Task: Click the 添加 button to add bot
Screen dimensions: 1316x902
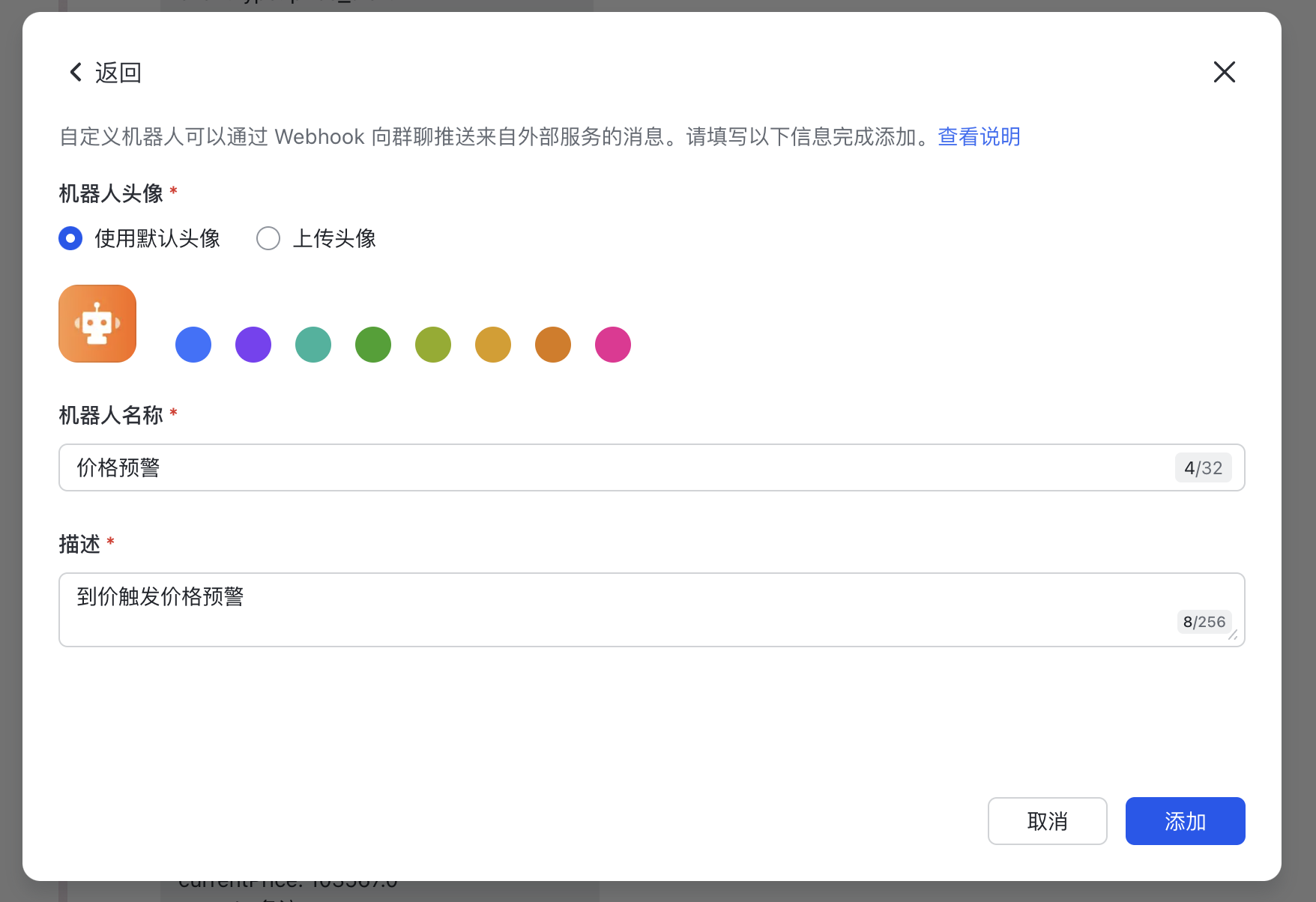Action: (1184, 821)
